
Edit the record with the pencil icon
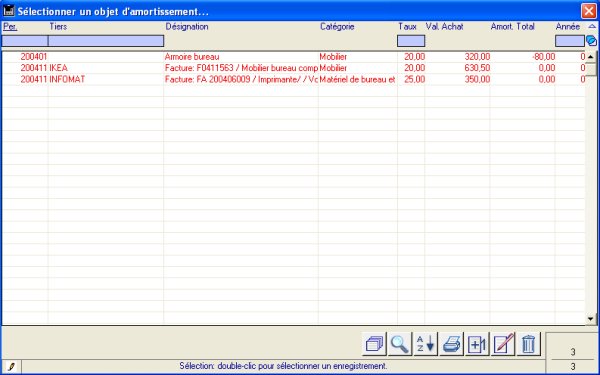click(x=503, y=344)
